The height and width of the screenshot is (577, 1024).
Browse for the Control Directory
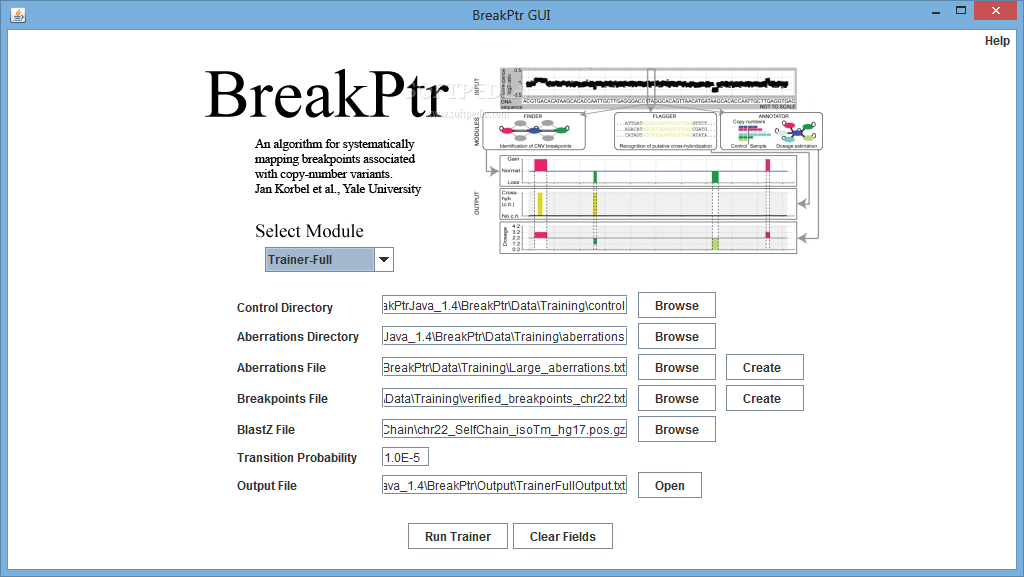677,305
